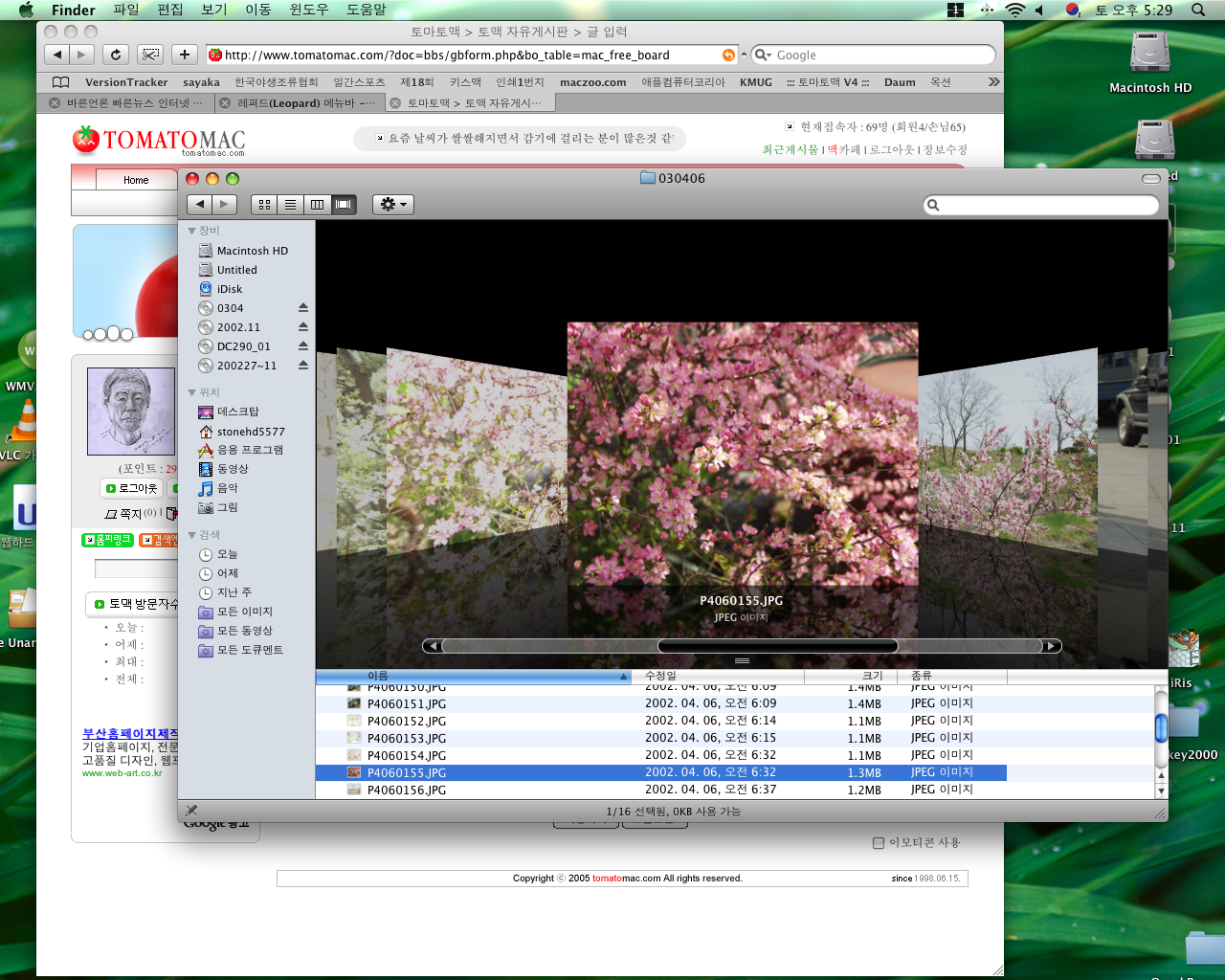Collapse the 장비 sidebar section
The width and height of the screenshot is (1225, 980).
point(192,231)
